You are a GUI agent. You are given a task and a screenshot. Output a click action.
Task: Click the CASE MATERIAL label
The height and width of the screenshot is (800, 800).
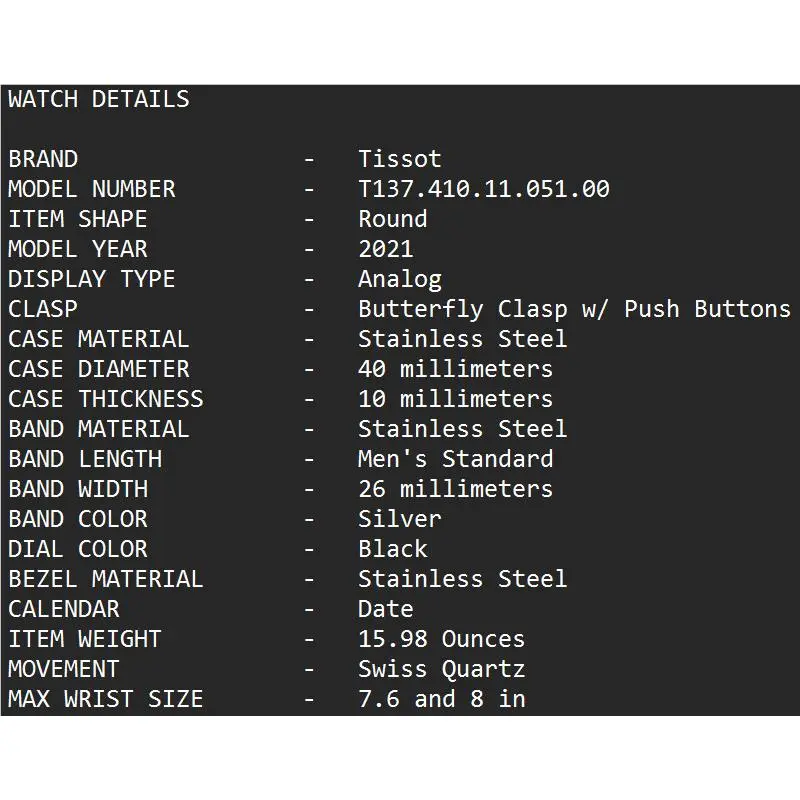point(98,339)
